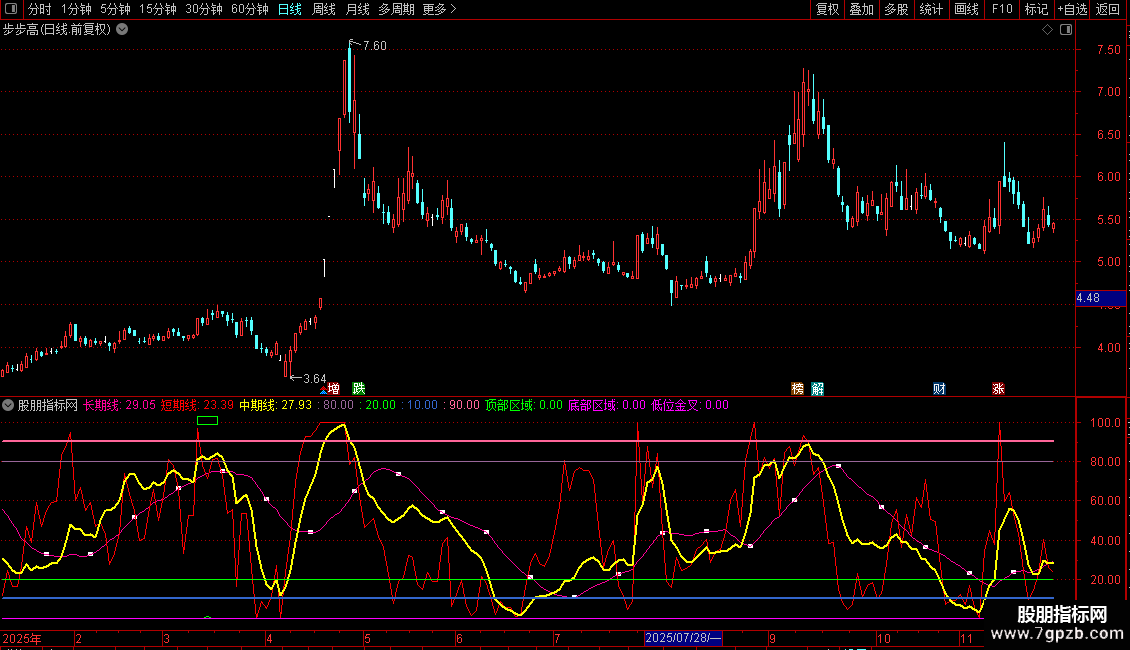This screenshot has width=1130, height=650.
Task: Switch to the 周线 weekly period tab
Action: [324, 9]
